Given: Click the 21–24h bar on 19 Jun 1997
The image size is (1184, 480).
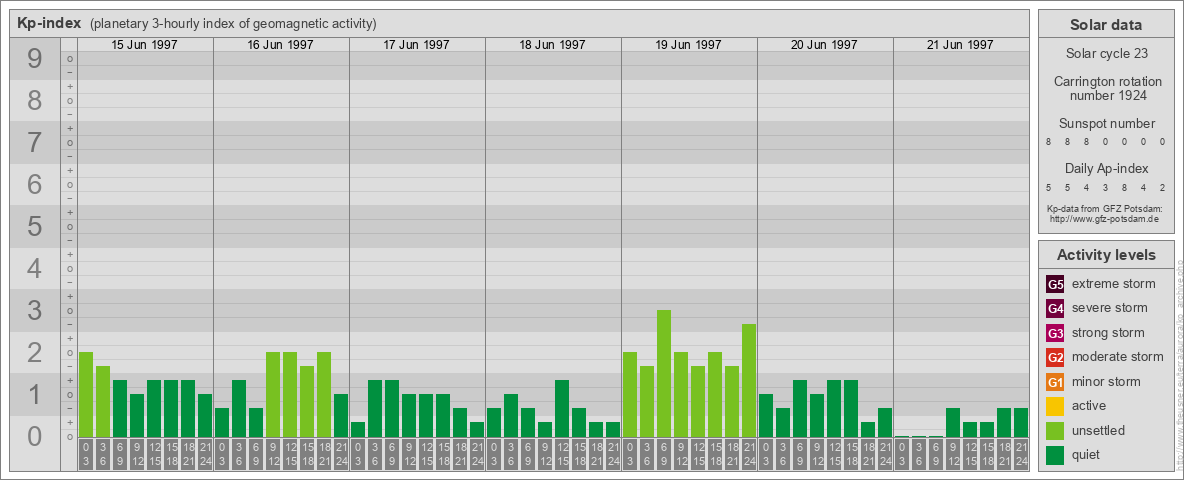Looking at the screenshot, I should click(749, 380).
